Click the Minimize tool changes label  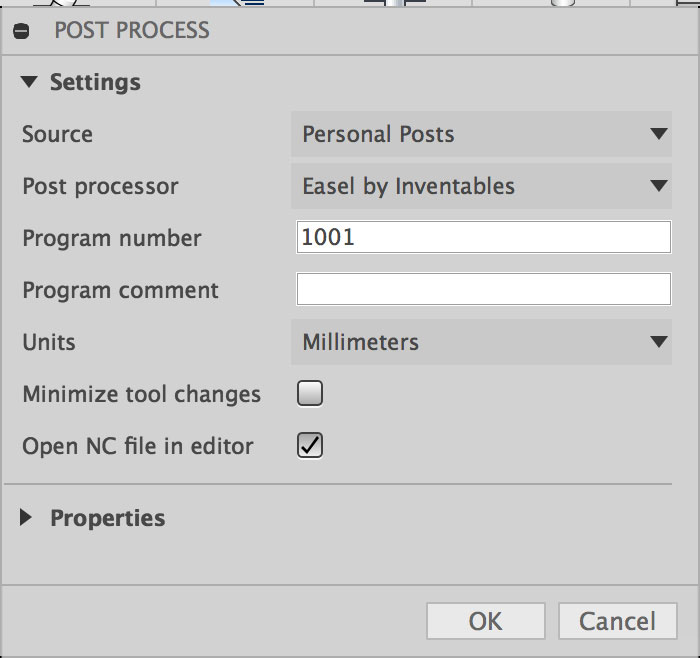[141, 394]
